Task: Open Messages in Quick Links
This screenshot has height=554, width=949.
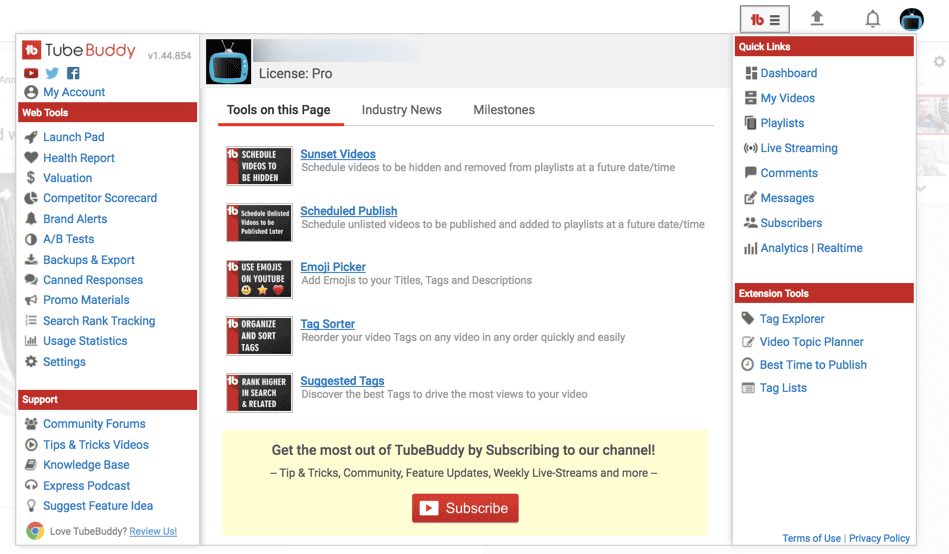Action: 787,198
